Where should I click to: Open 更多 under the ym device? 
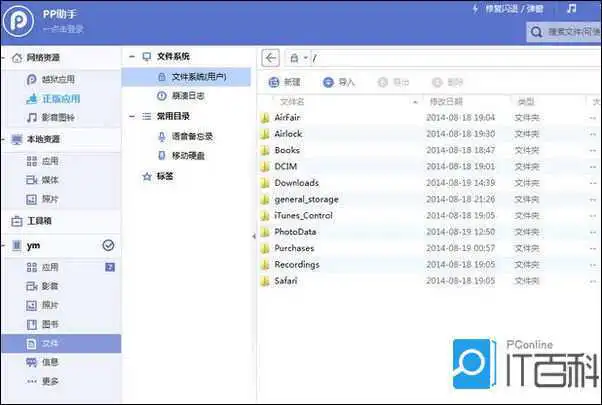(50, 381)
